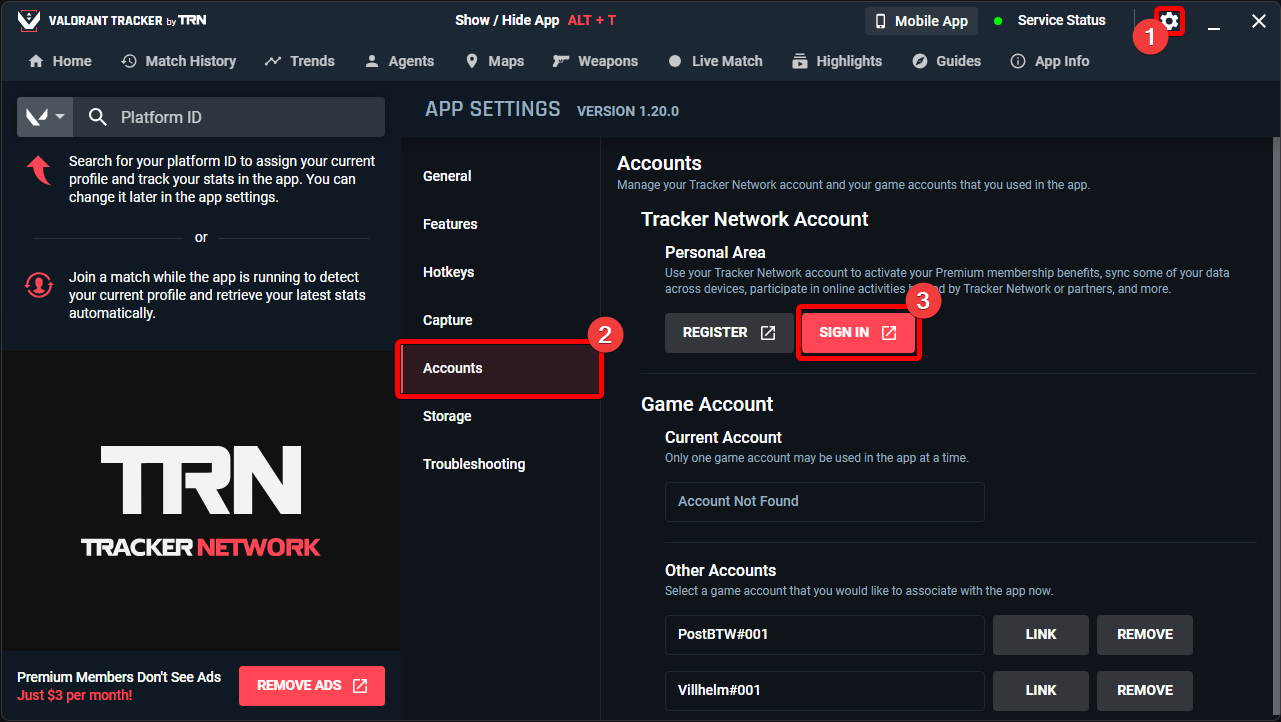The image size is (1281, 722).
Task: Click the Remove Ads button
Action: click(x=311, y=686)
